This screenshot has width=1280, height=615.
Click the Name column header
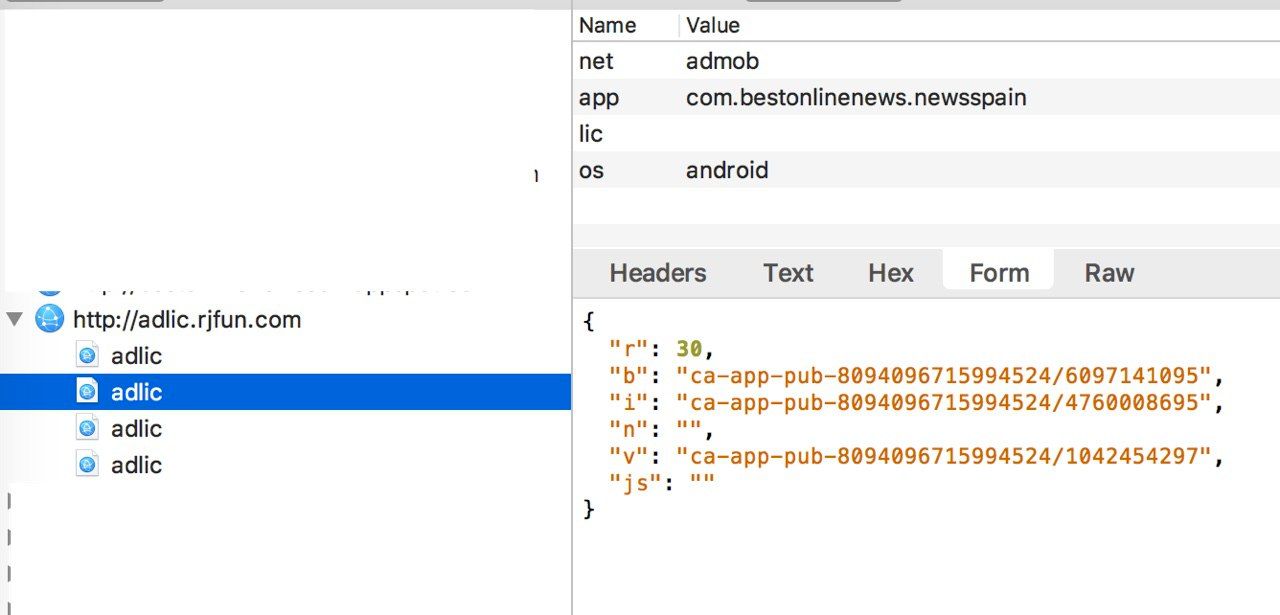(x=607, y=25)
